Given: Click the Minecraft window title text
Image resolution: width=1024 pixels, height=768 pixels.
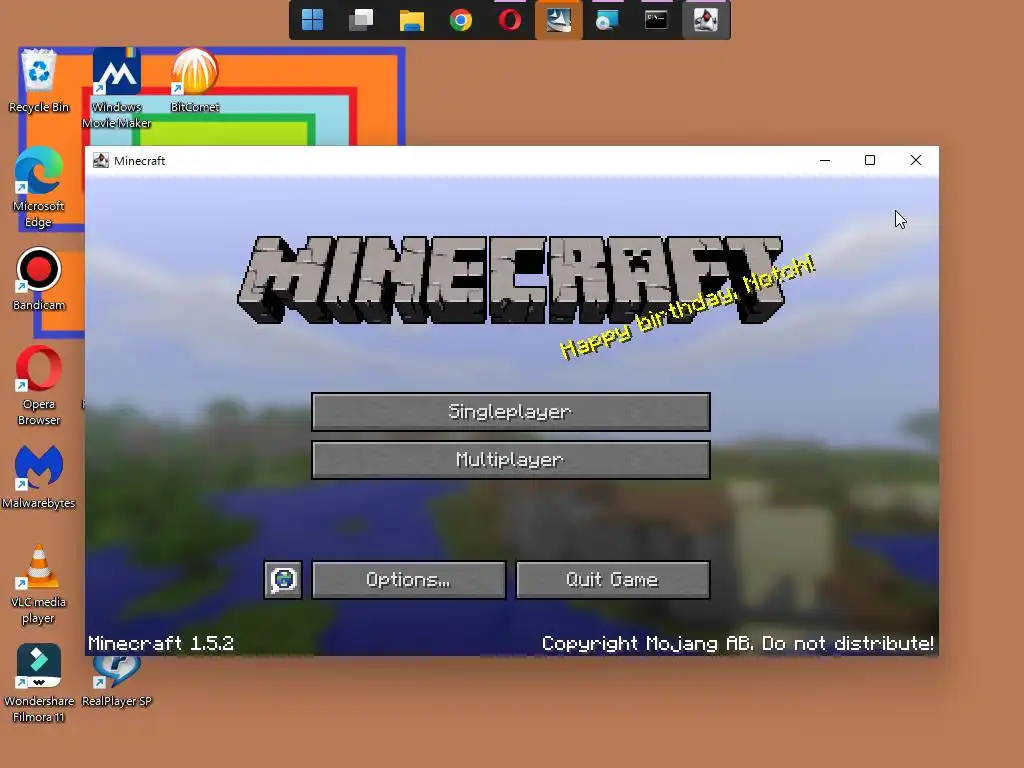Looking at the screenshot, I should [139, 161].
